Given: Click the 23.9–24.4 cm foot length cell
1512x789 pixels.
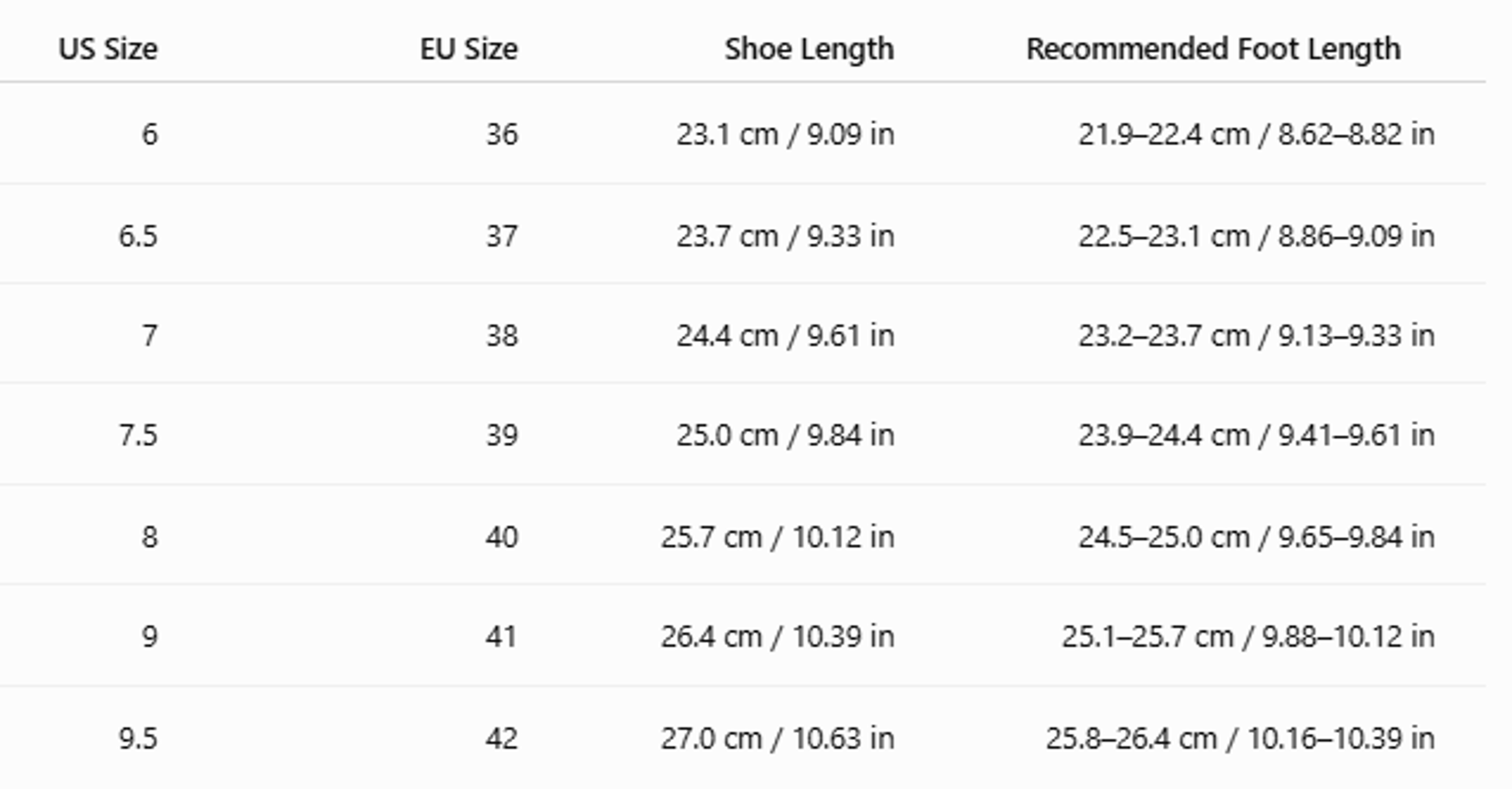Looking at the screenshot, I should point(1256,435).
